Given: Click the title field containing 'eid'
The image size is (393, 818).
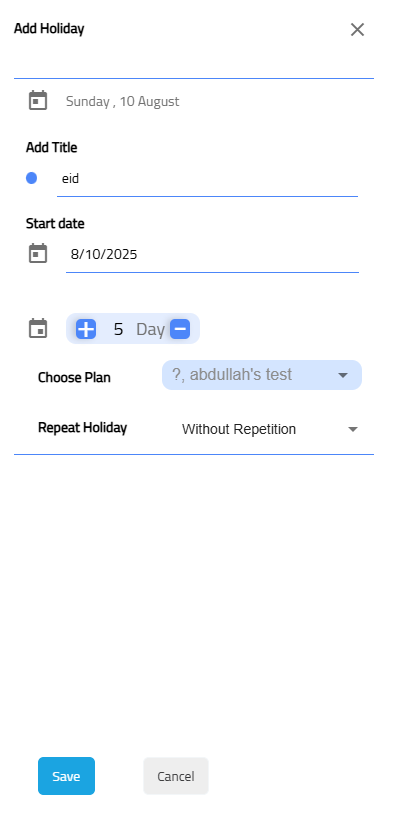Looking at the screenshot, I should coord(207,179).
